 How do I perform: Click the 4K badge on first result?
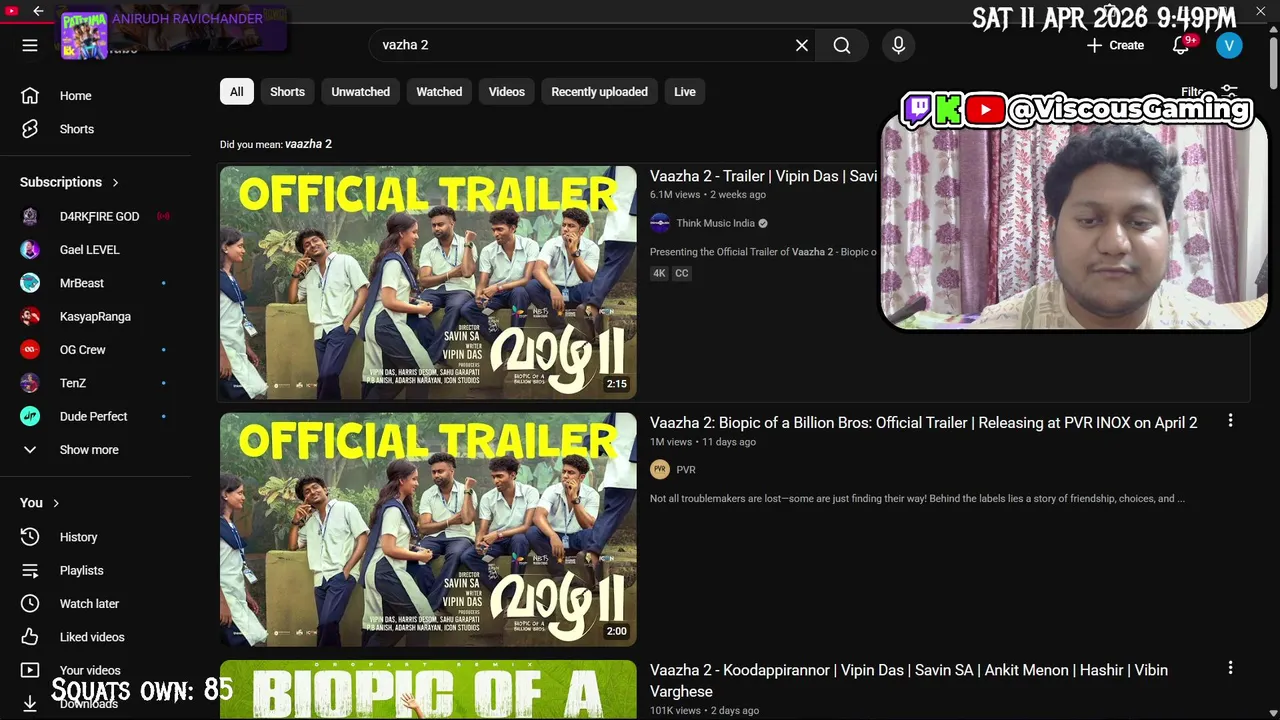[659, 273]
